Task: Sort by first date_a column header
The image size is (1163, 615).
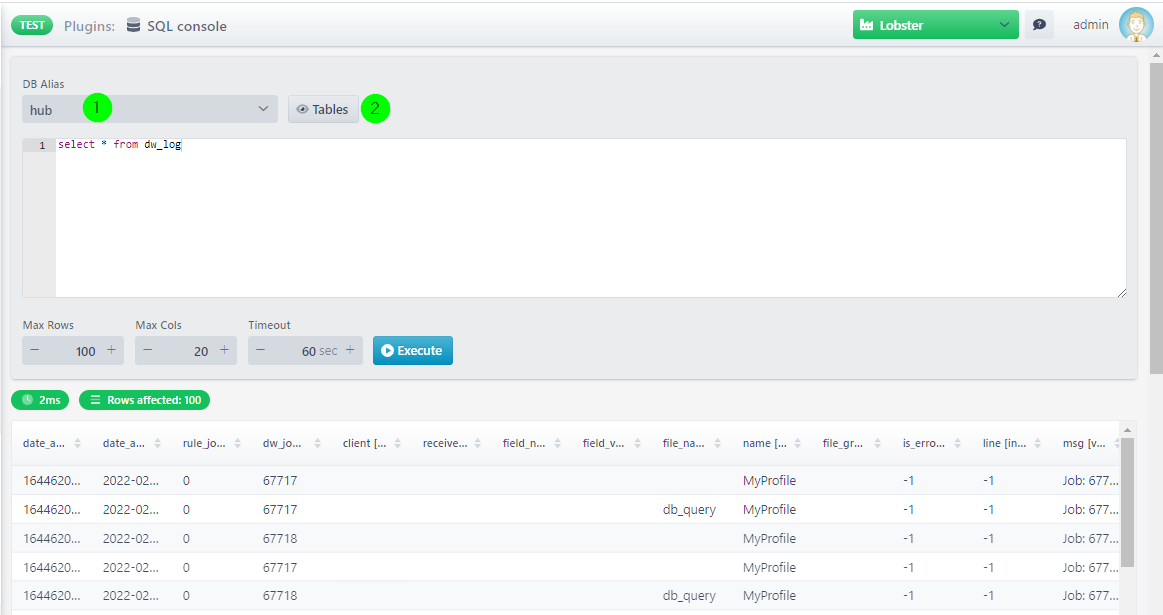Action: [52, 443]
